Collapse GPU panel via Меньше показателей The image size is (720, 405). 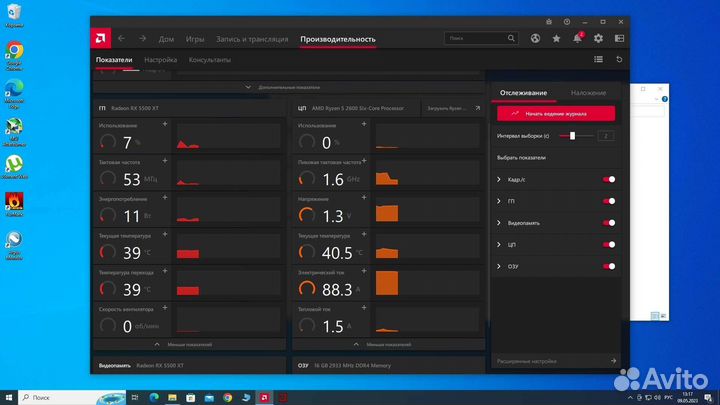189,344
